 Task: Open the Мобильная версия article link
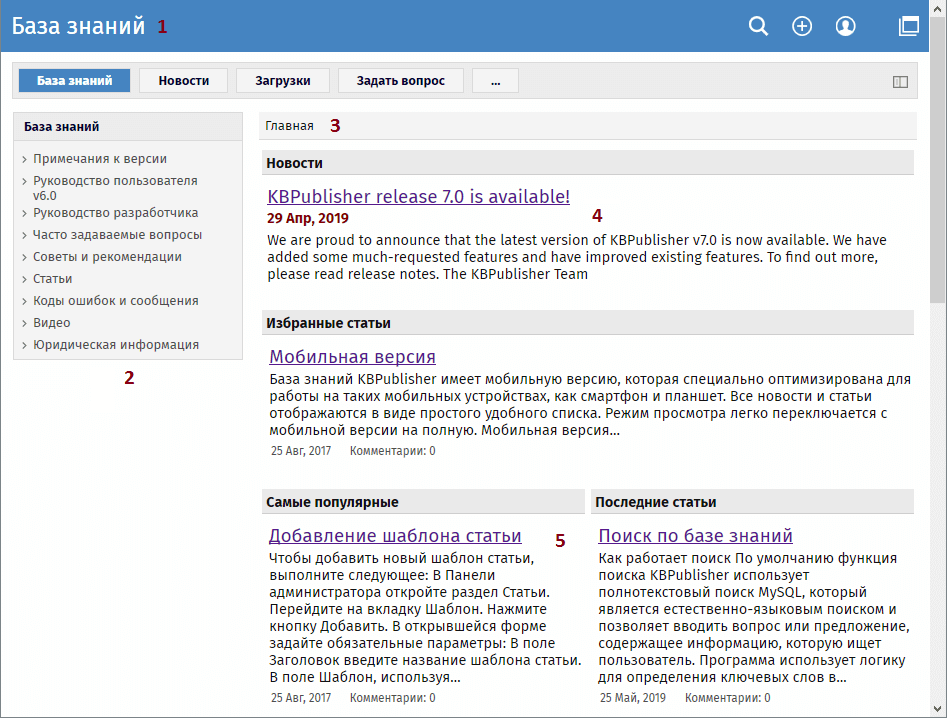coord(353,356)
